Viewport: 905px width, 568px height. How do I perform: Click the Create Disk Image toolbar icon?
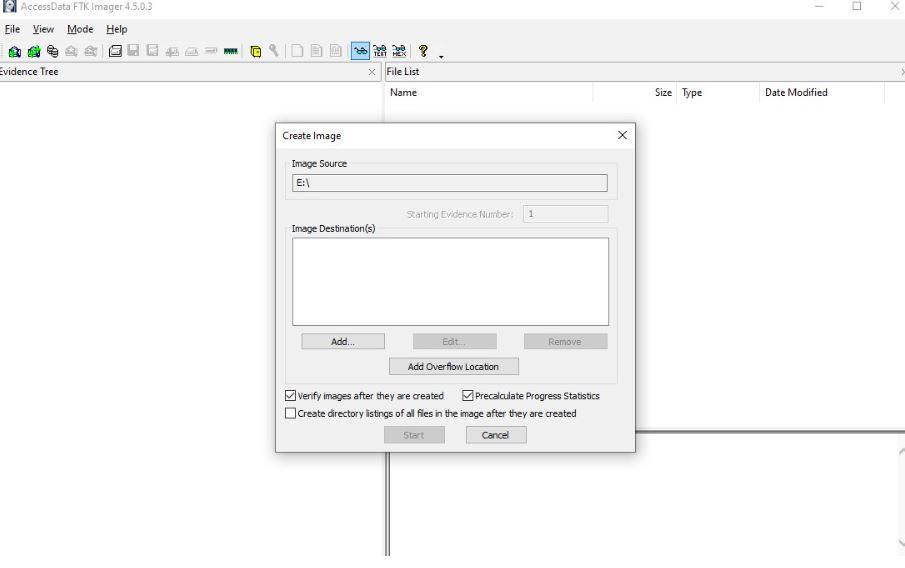(x=115, y=51)
